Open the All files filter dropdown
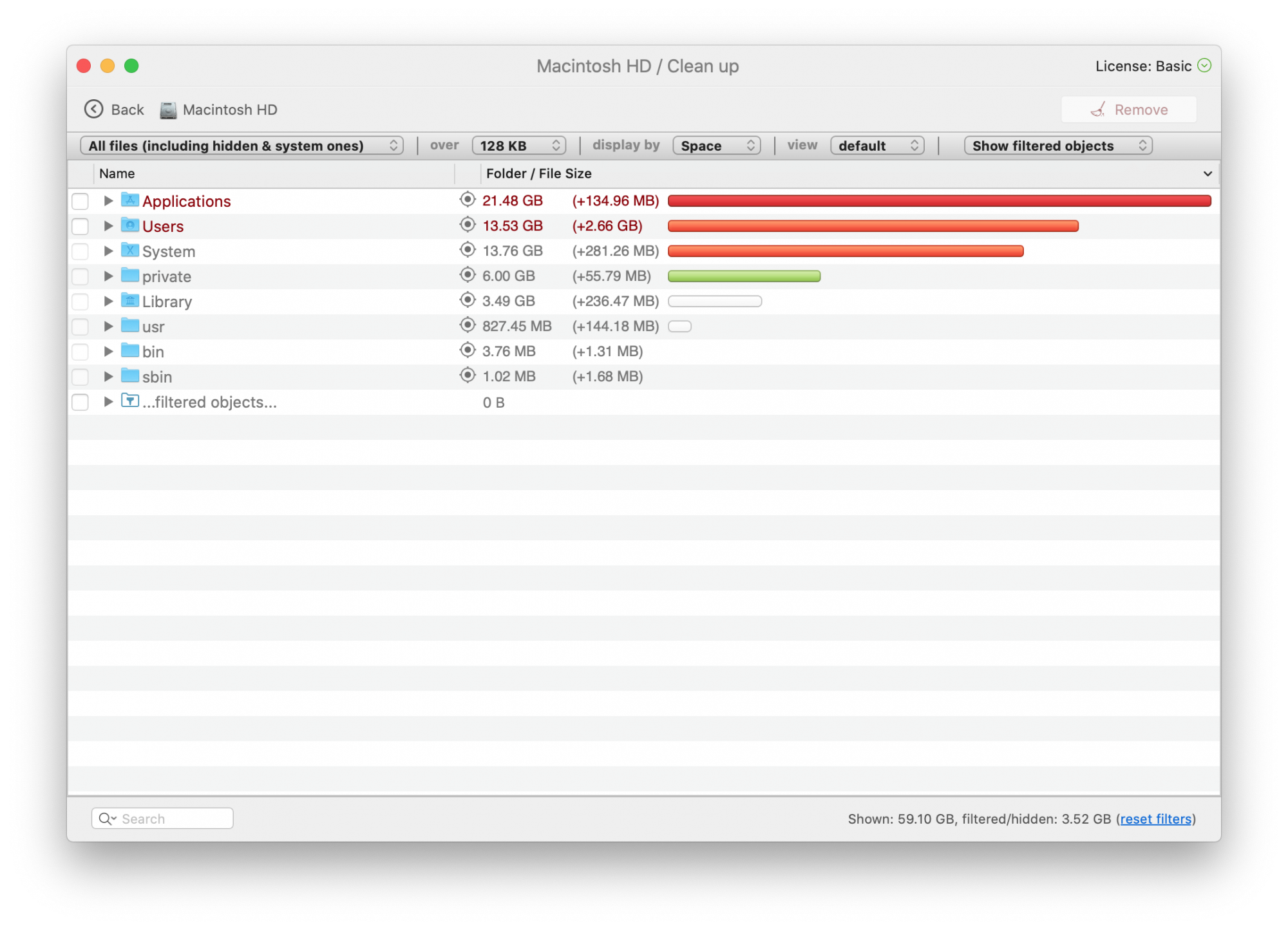Screen dimensions: 1288x930 coord(241,146)
